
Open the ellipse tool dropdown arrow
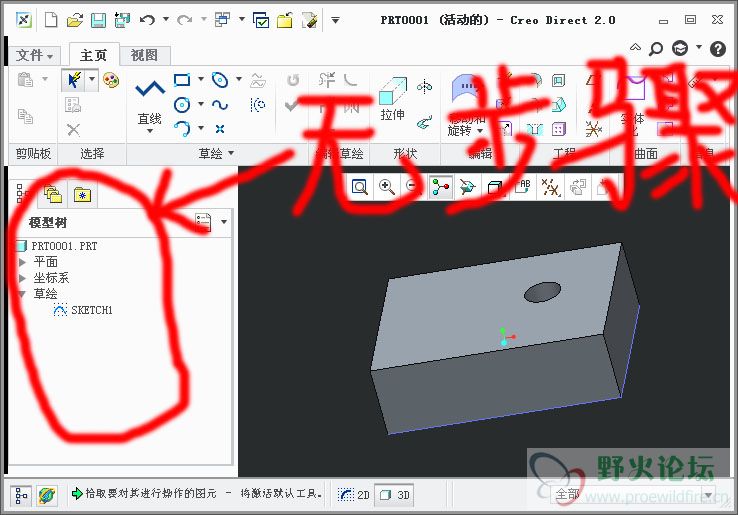239,79
